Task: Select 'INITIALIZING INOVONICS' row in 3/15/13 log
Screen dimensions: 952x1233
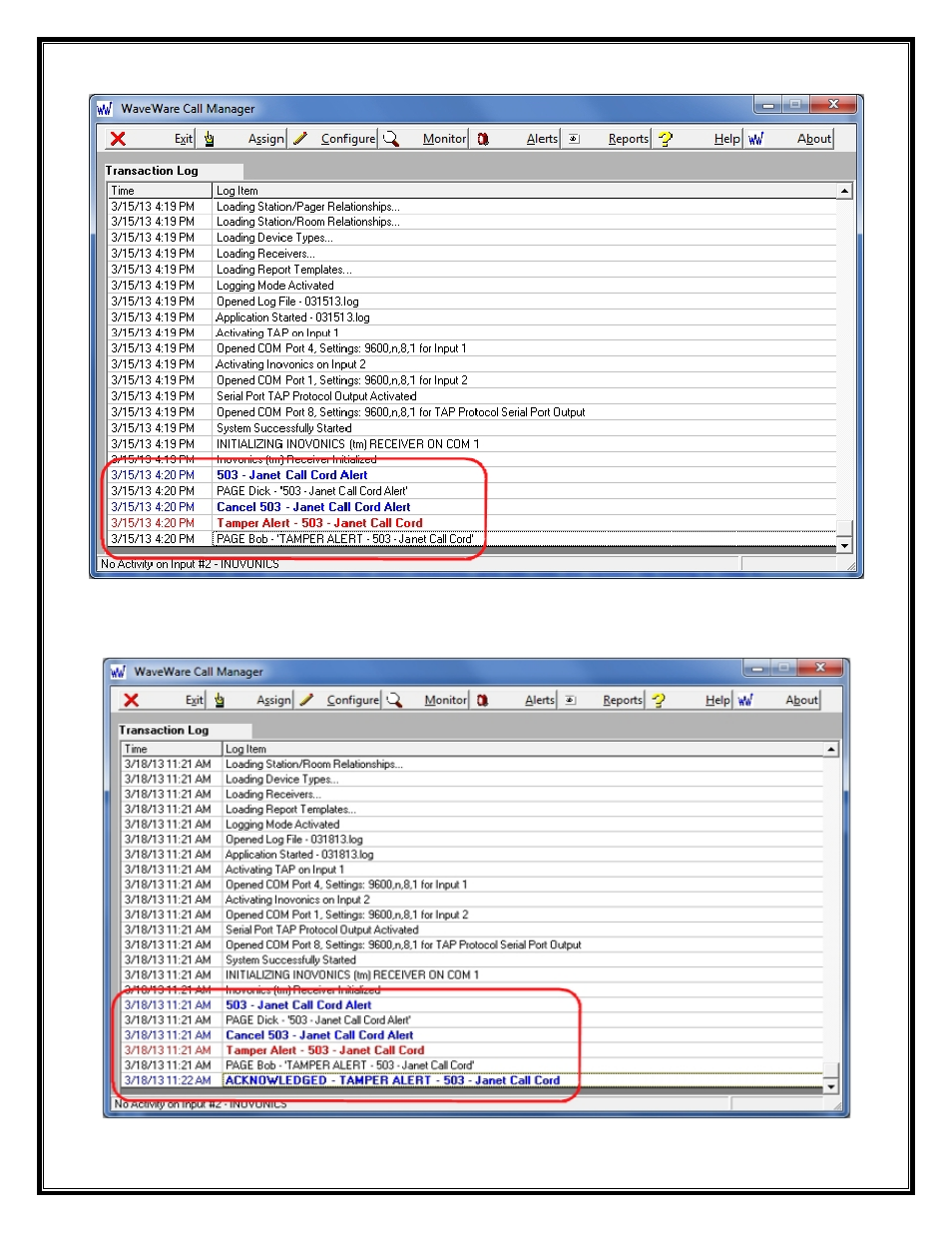Action: (472, 444)
